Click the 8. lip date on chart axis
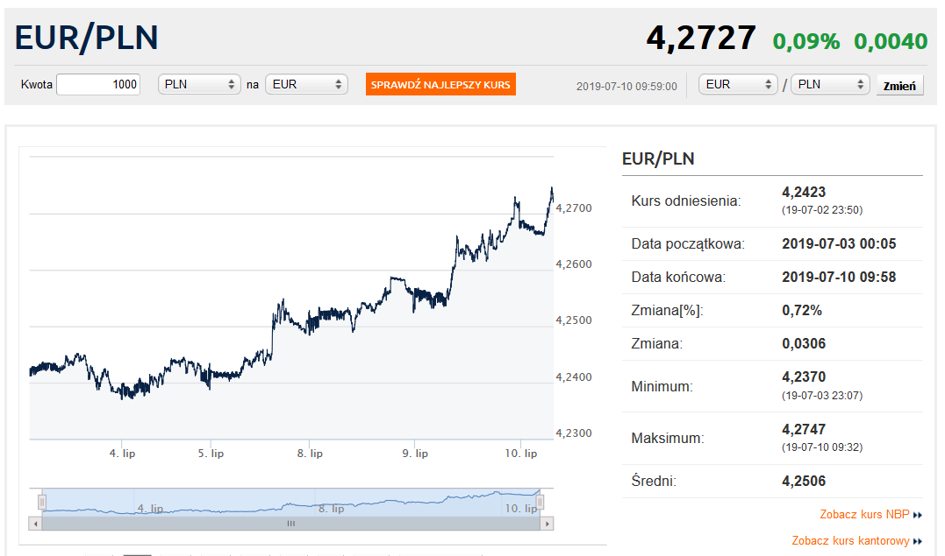The image size is (945, 556). coord(310,454)
